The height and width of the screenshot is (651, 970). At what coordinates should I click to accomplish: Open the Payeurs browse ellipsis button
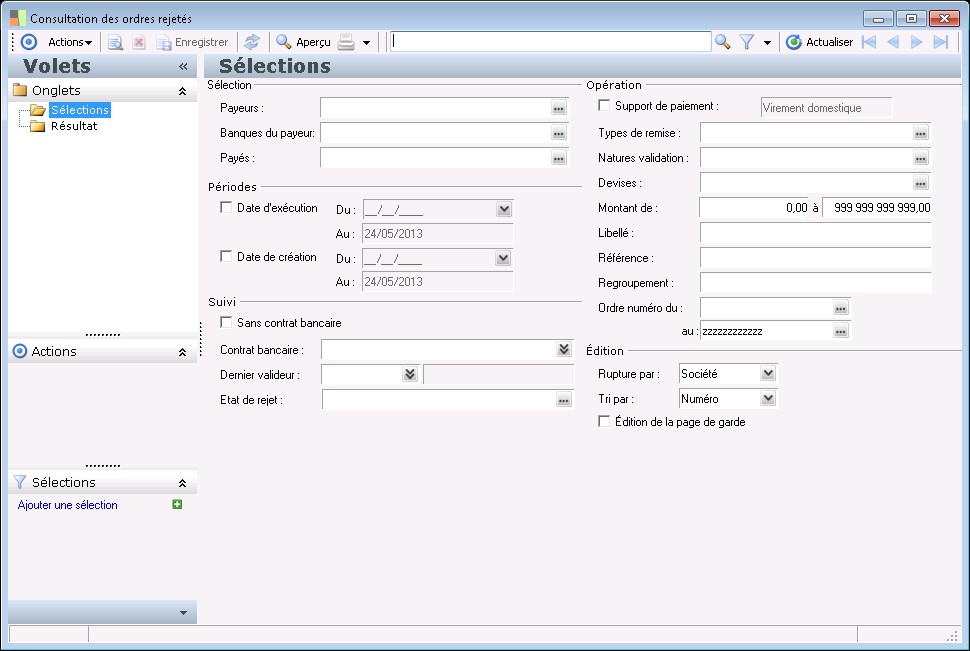point(558,108)
